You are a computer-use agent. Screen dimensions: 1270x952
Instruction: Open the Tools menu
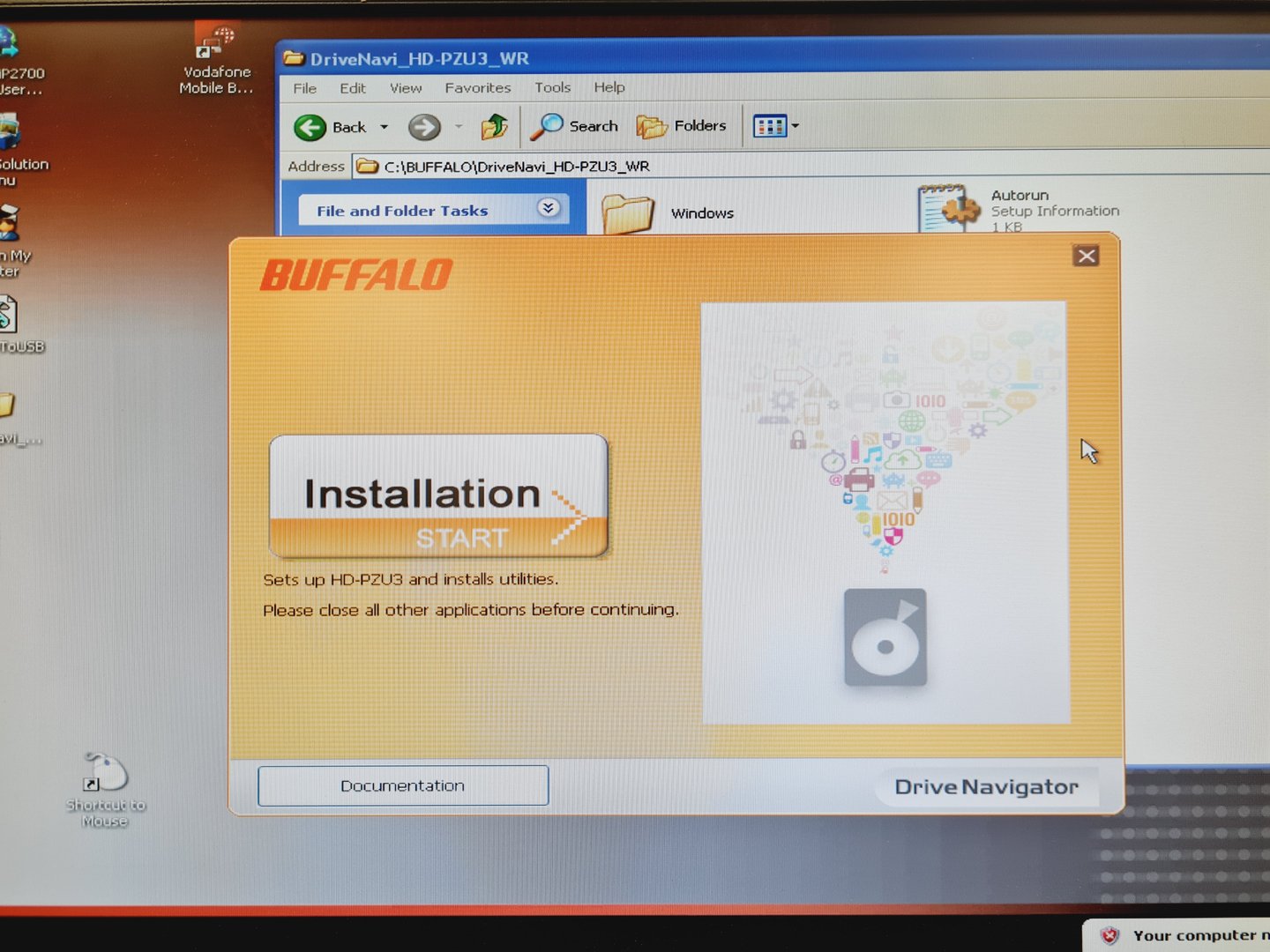[552, 88]
